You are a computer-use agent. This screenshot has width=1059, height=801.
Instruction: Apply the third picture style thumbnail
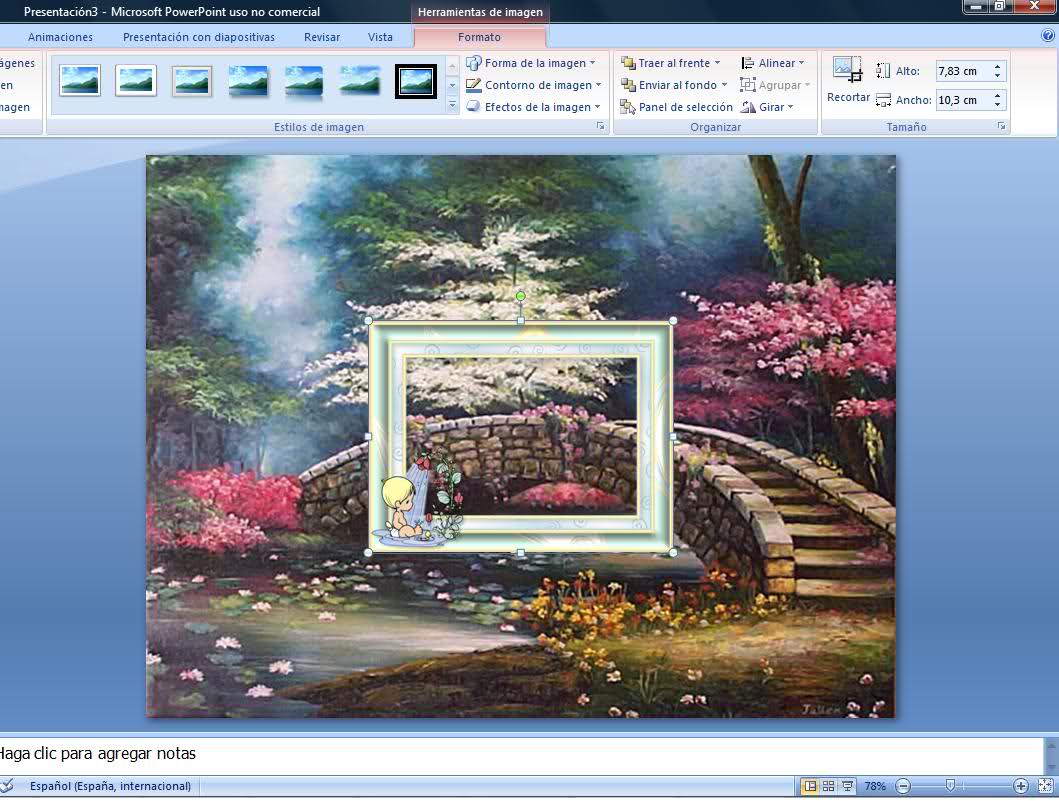point(192,81)
